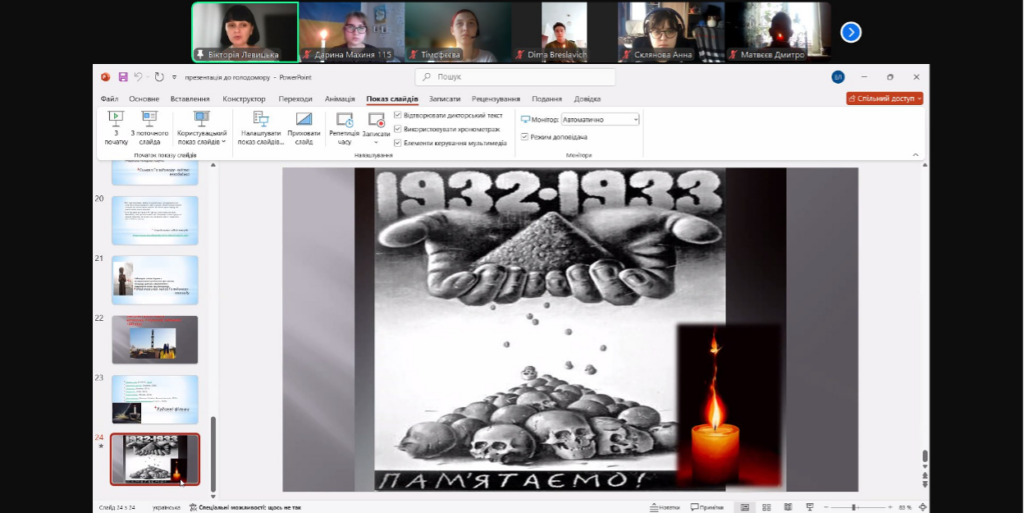Switch to the Переходи tab
1024x513 pixels.
(295, 99)
